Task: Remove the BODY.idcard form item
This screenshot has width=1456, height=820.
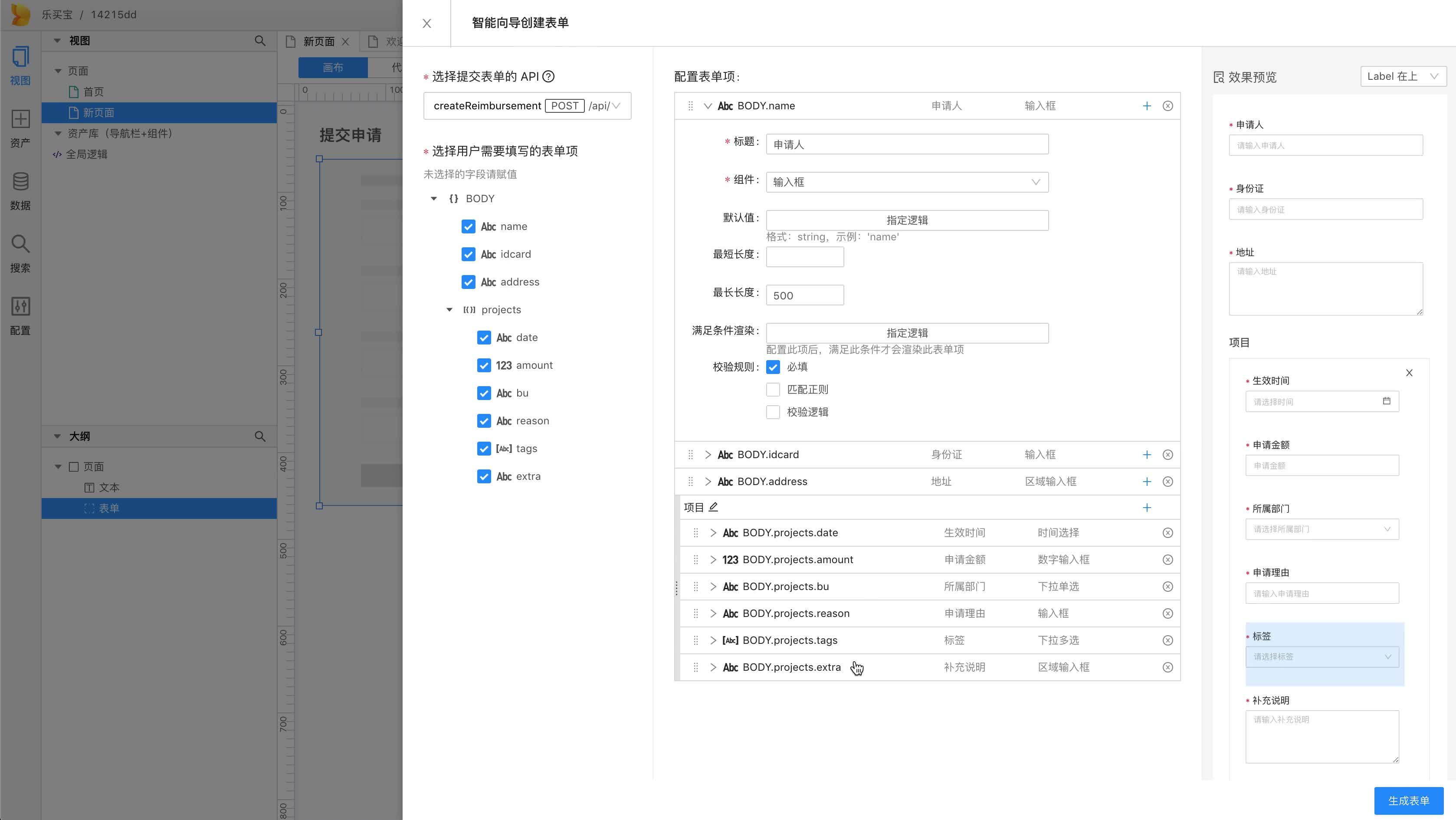Action: 1168,455
